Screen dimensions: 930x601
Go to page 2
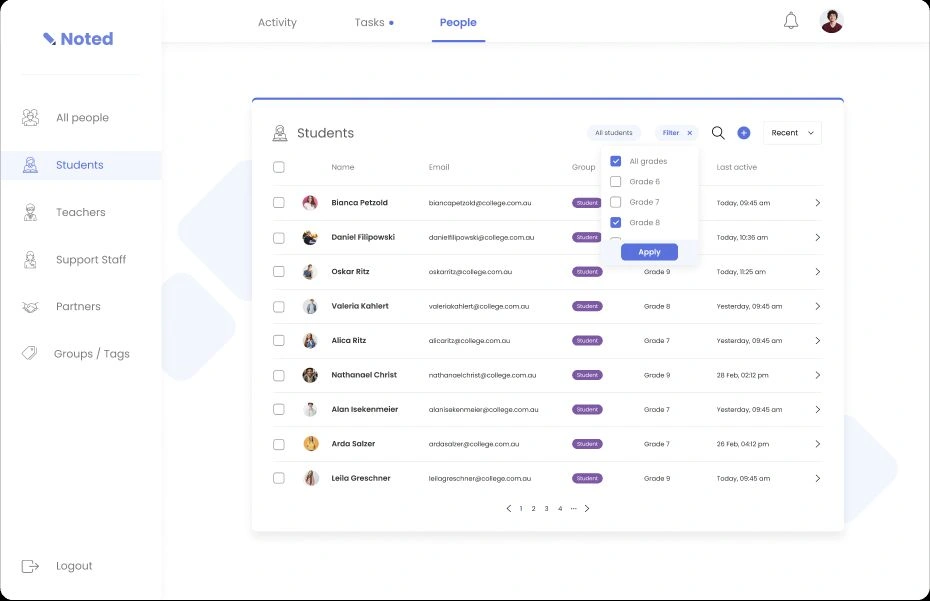pyautogui.click(x=533, y=508)
